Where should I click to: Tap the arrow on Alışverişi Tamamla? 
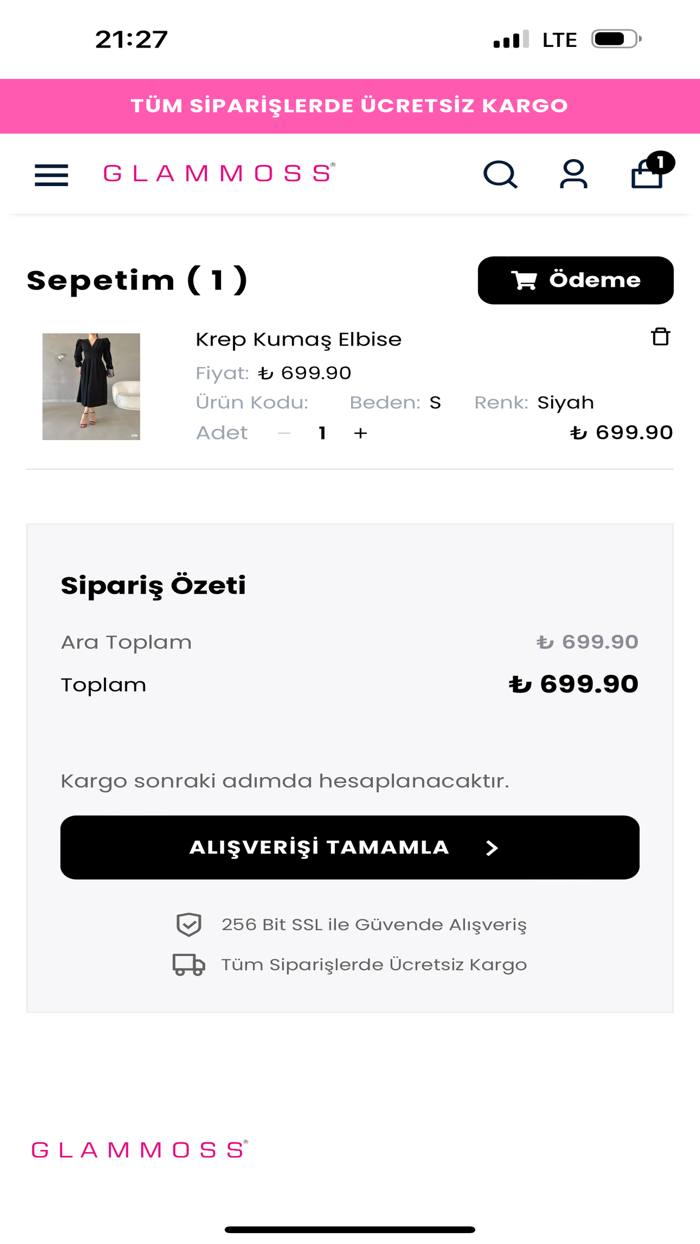[x=491, y=848]
